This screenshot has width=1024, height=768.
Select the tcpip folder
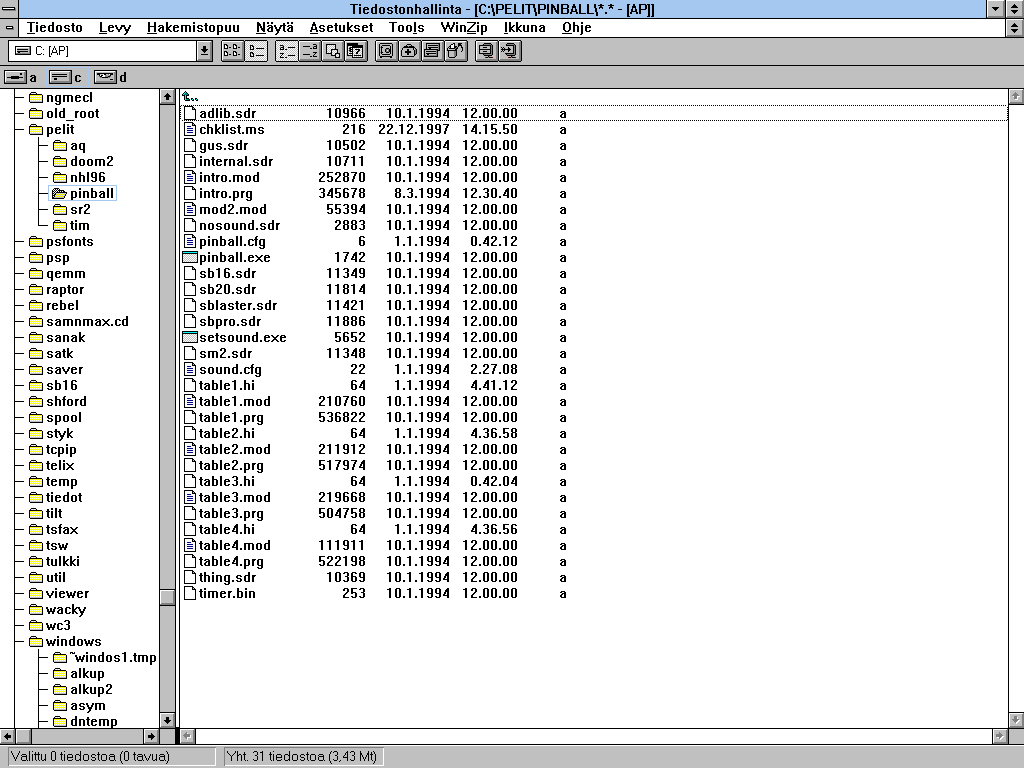(x=53, y=449)
